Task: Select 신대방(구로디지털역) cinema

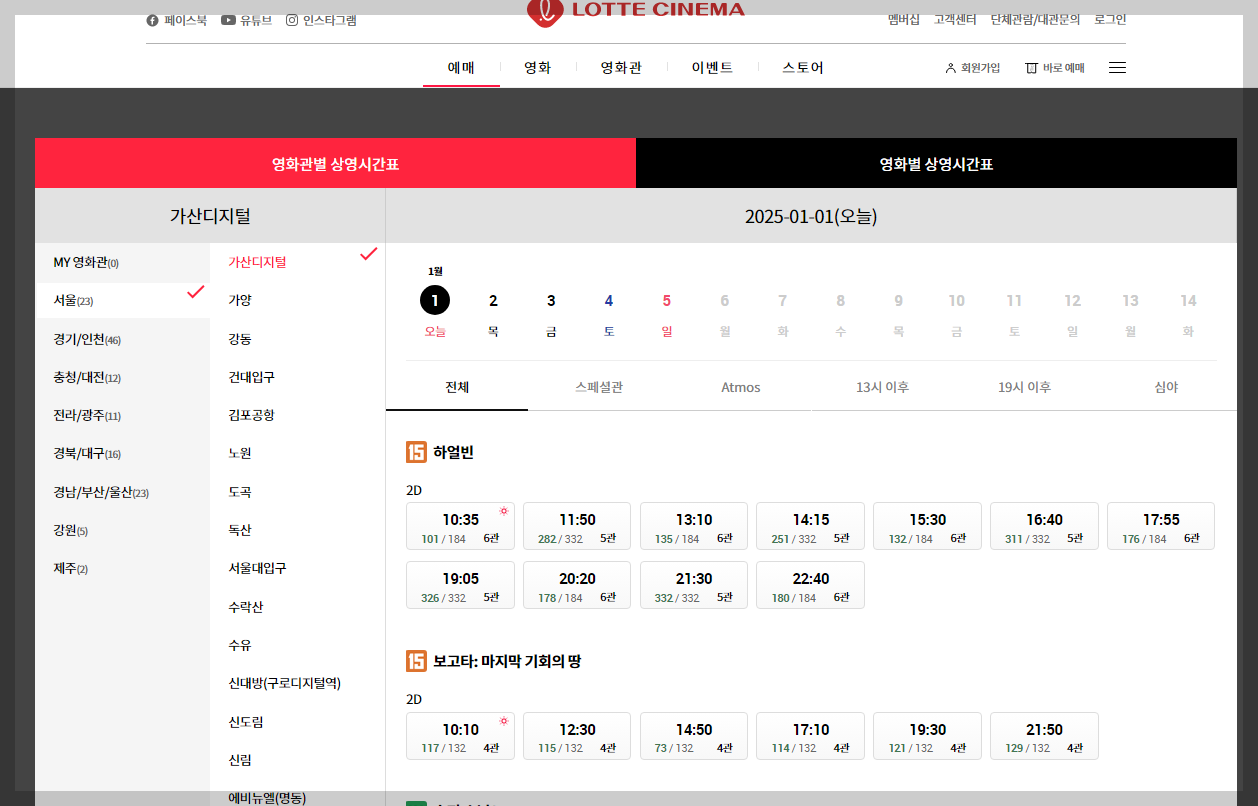Action: coord(285,683)
